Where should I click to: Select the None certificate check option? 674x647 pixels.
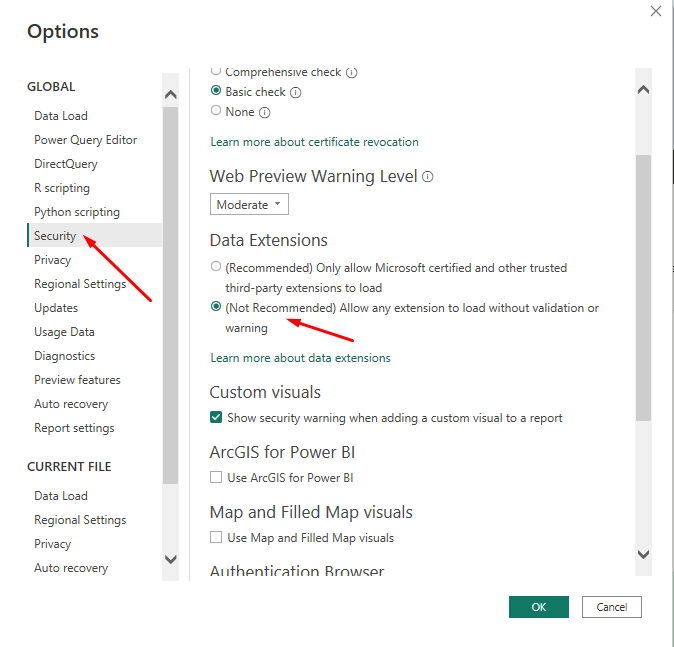pyautogui.click(x=216, y=111)
